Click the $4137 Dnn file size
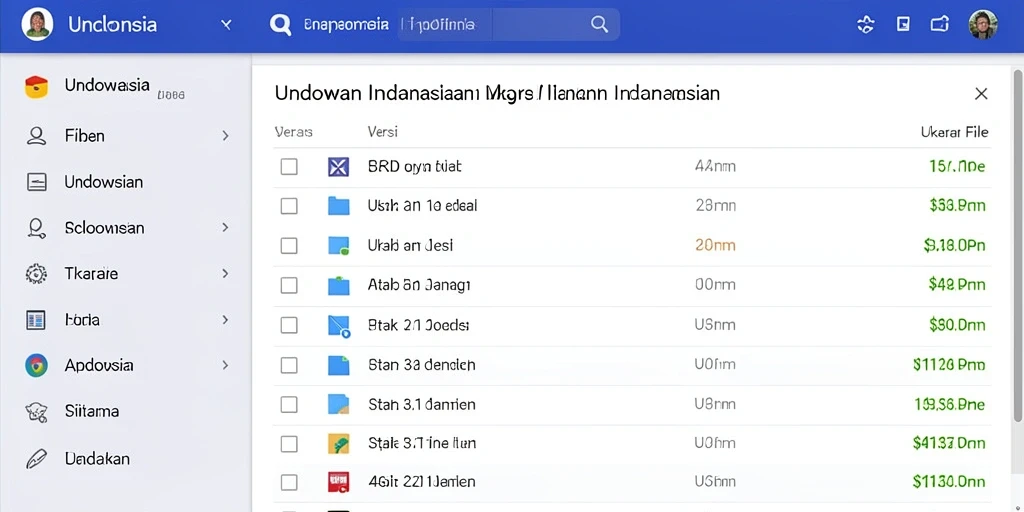 point(949,444)
